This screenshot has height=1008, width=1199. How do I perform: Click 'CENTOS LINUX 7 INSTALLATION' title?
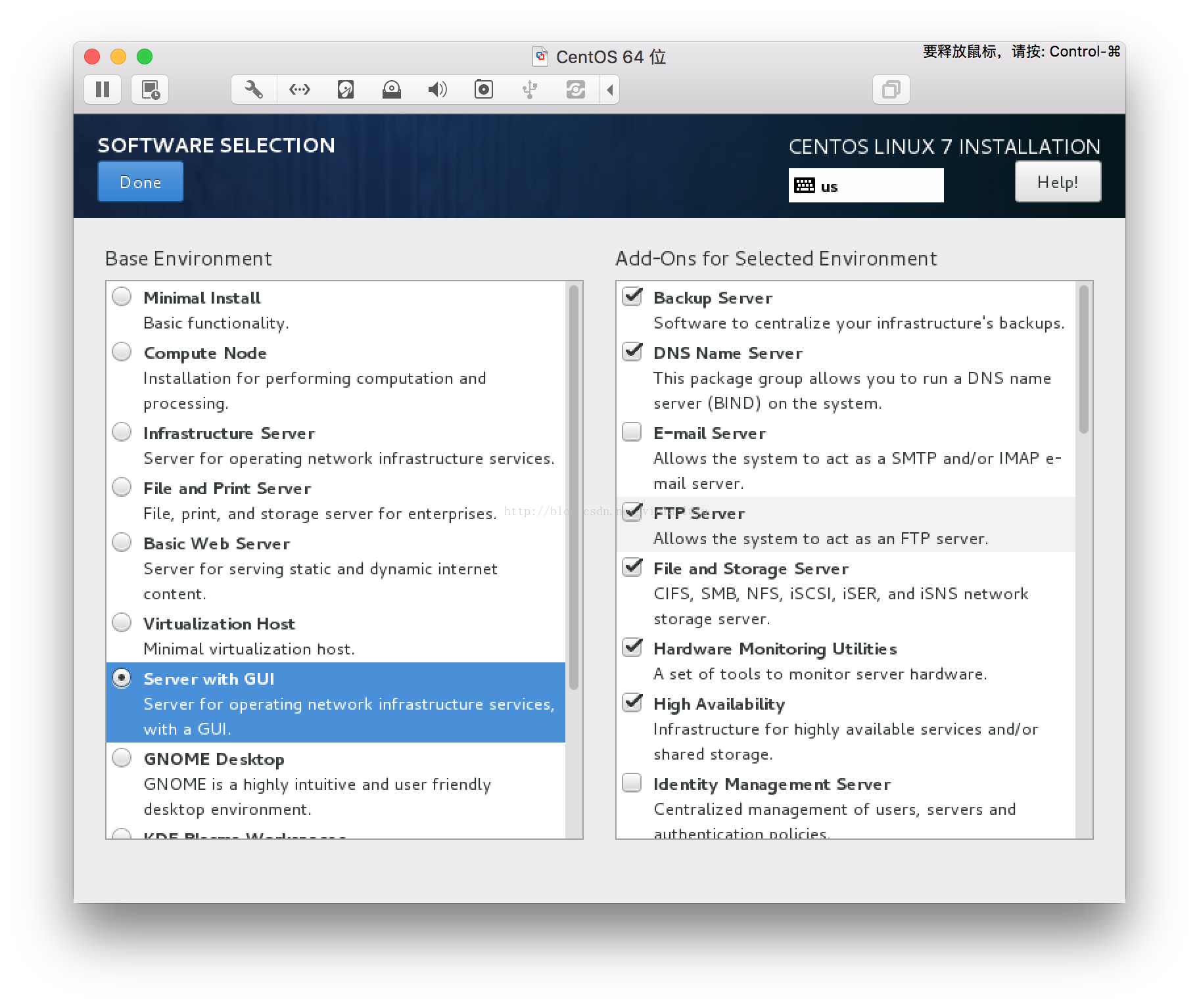pos(945,147)
